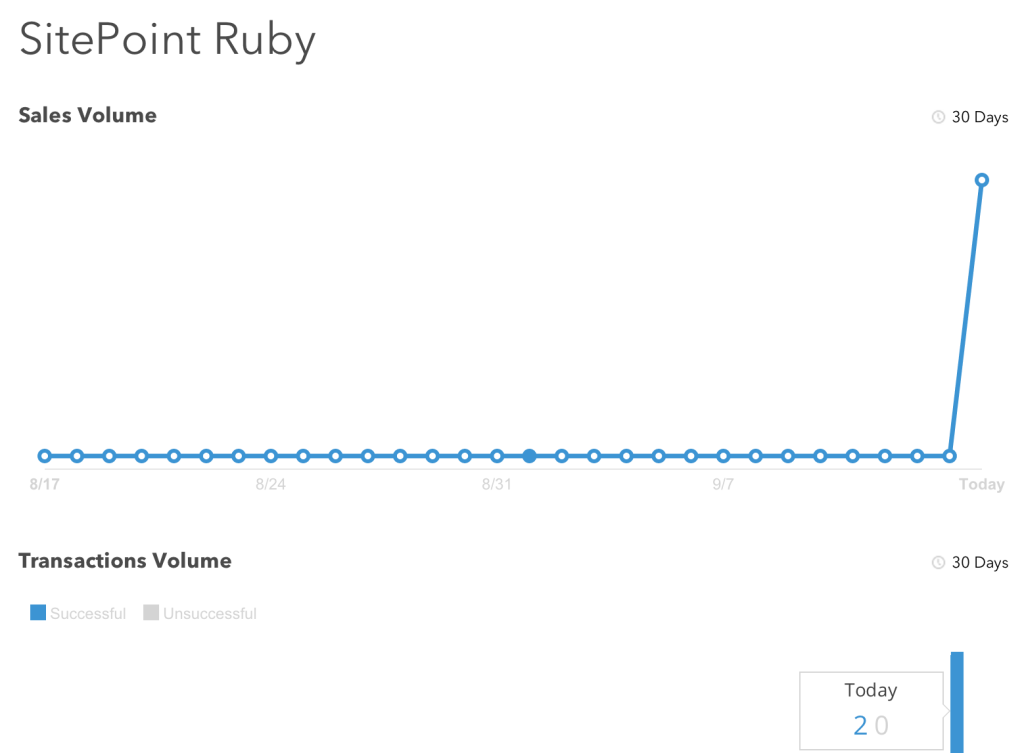
Task: Click the data point above the 9/7 label
Action: pos(723,456)
